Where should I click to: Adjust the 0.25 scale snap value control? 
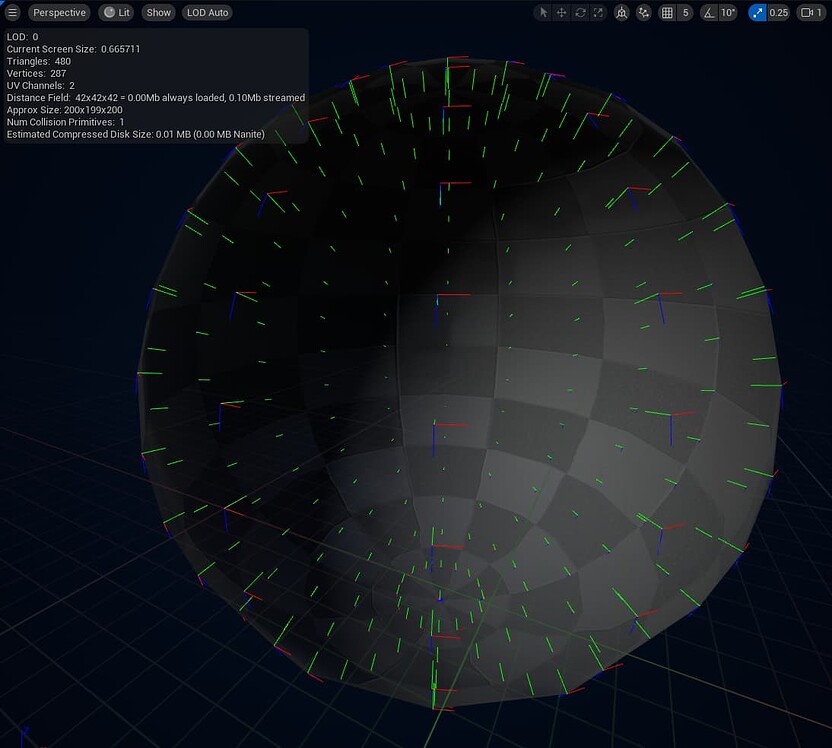click(778, 12)
